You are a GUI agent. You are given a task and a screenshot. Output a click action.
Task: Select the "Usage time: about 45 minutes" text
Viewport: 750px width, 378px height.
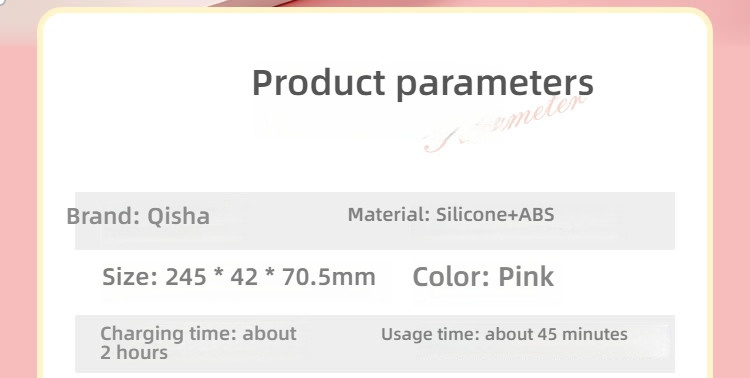point(504,334)
